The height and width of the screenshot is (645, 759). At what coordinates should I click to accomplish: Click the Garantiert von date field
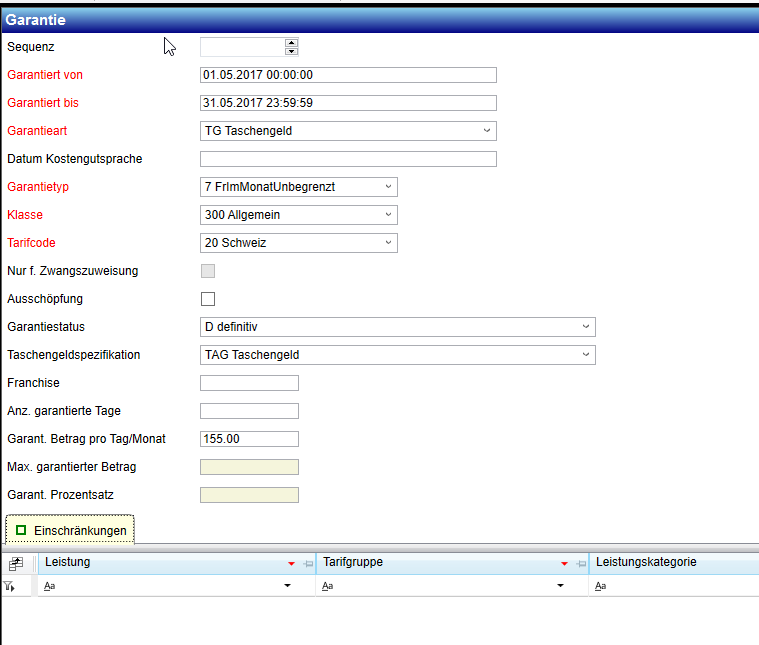click(348, 75)
